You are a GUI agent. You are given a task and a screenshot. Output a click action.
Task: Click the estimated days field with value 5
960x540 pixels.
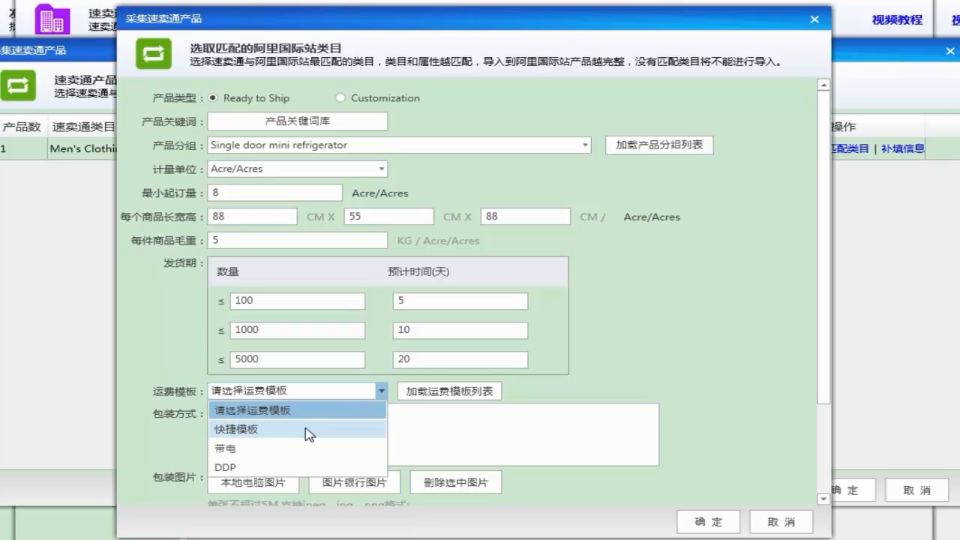pos(460,301)
